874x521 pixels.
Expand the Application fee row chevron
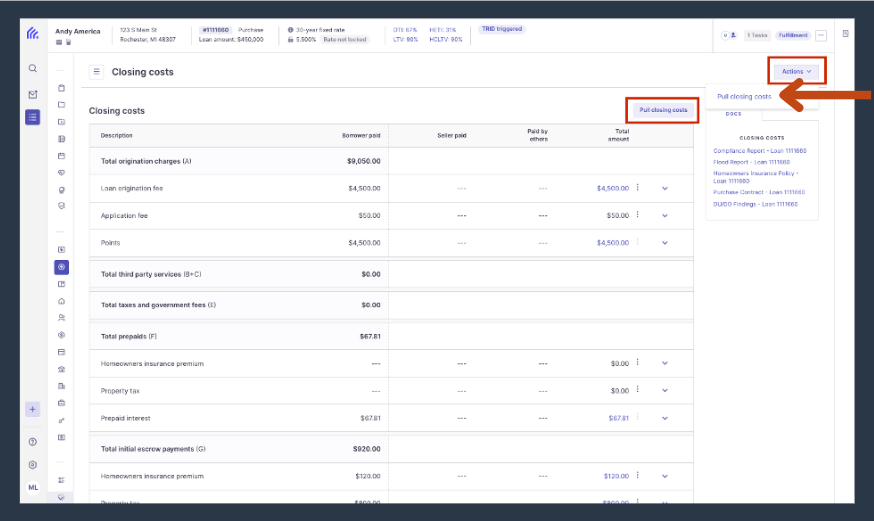click(x=665, y=216)
